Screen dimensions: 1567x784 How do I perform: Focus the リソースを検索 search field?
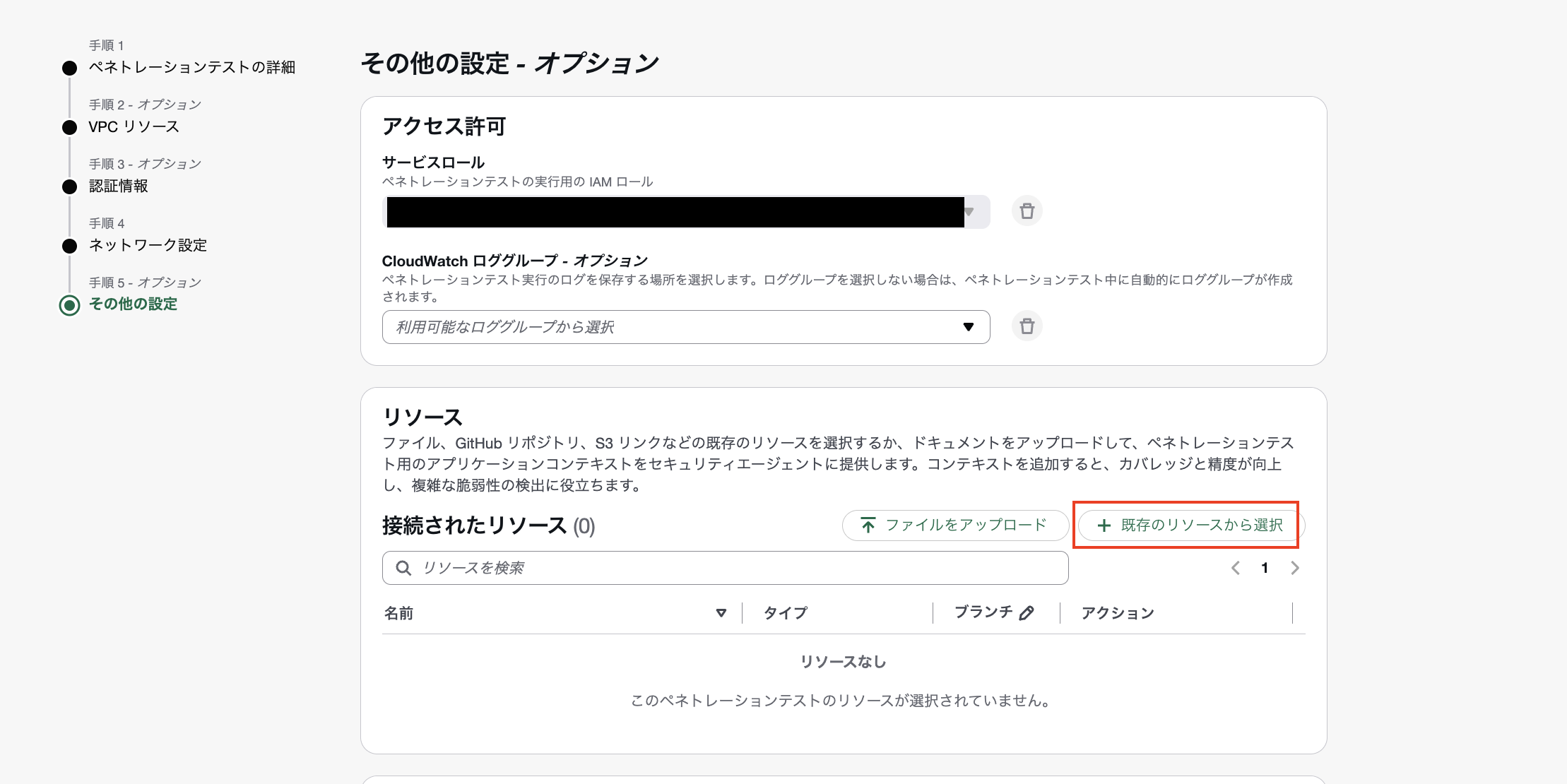[725, 568]
